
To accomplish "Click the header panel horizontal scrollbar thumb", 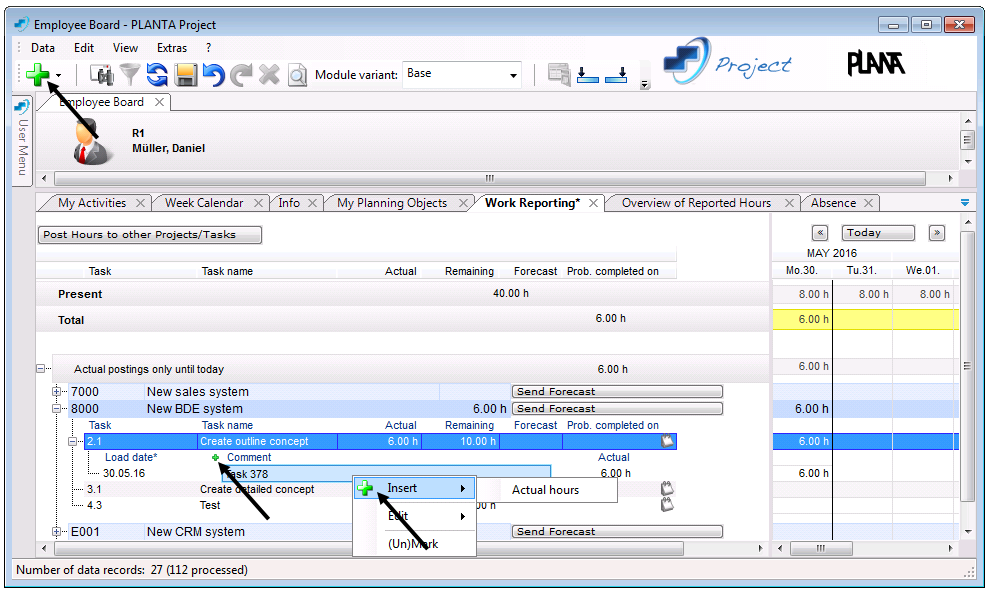I will click(x=489, y=178).
